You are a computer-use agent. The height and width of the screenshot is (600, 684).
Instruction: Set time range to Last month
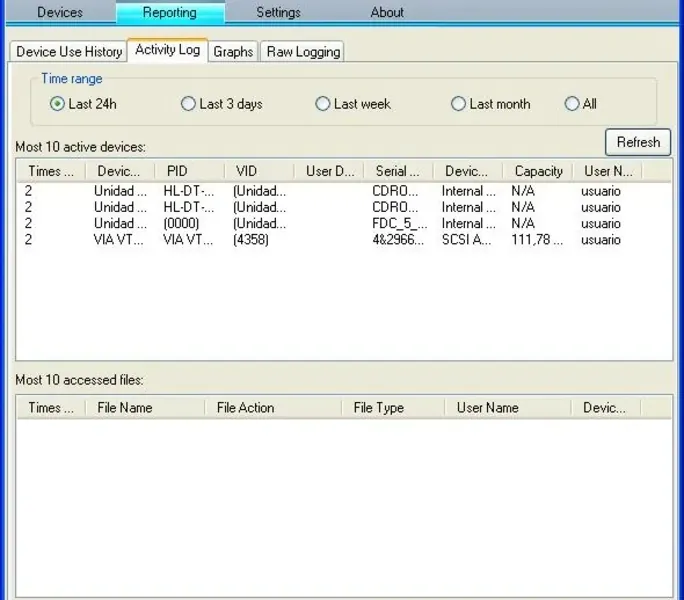(x=458, y=104)
